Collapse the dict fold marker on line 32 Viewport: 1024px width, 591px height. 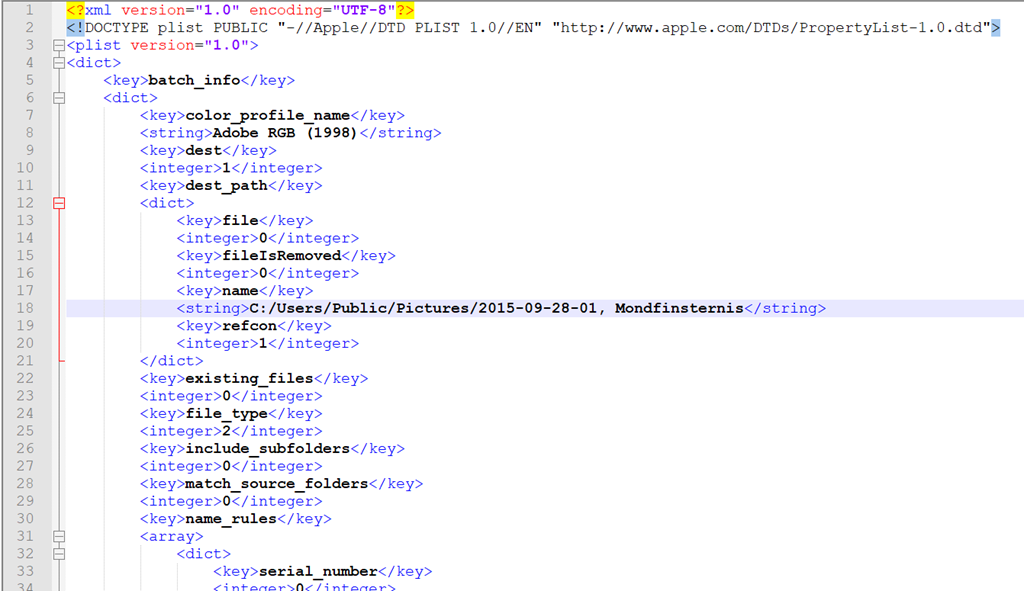coord(59,554)
